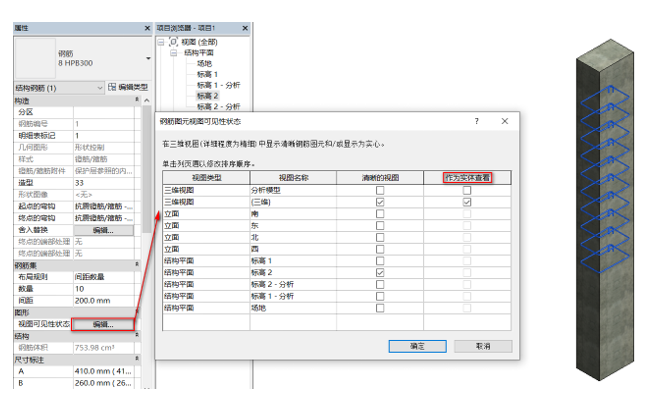Click the 视图 (全部) views icon in browser

tap(173, 42)
